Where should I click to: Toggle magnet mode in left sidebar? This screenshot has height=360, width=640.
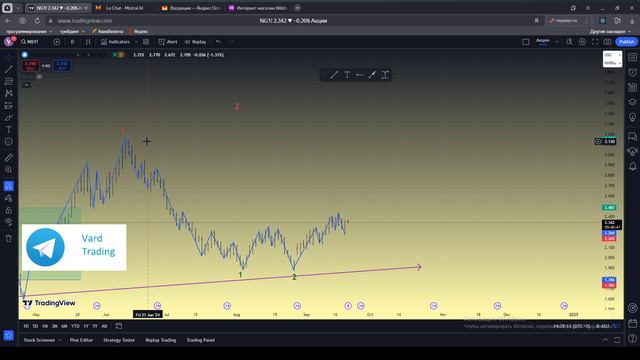tap(9, 186)
